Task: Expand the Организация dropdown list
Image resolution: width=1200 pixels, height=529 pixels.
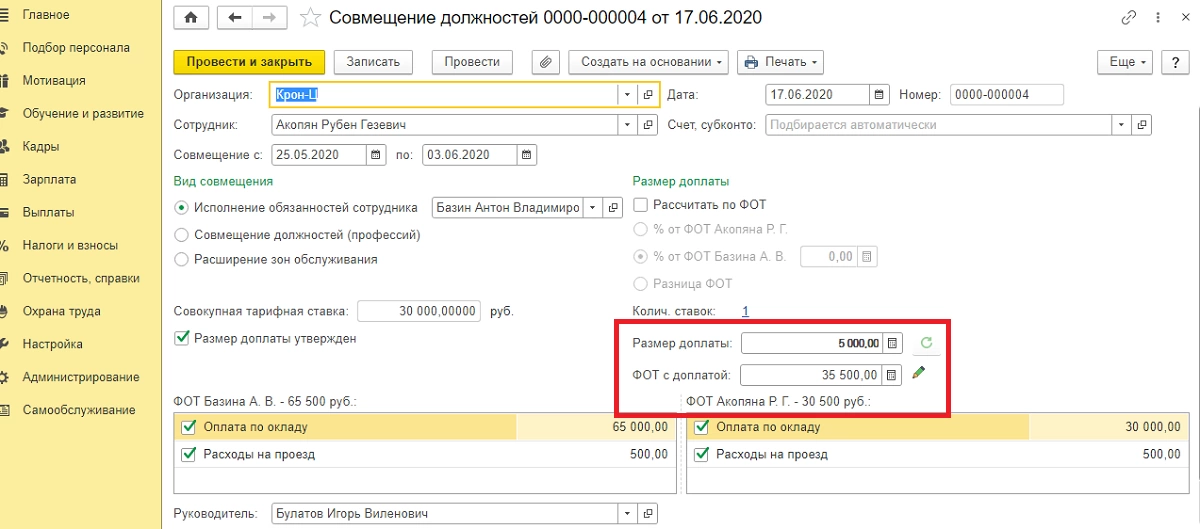Action: (628, 95)
